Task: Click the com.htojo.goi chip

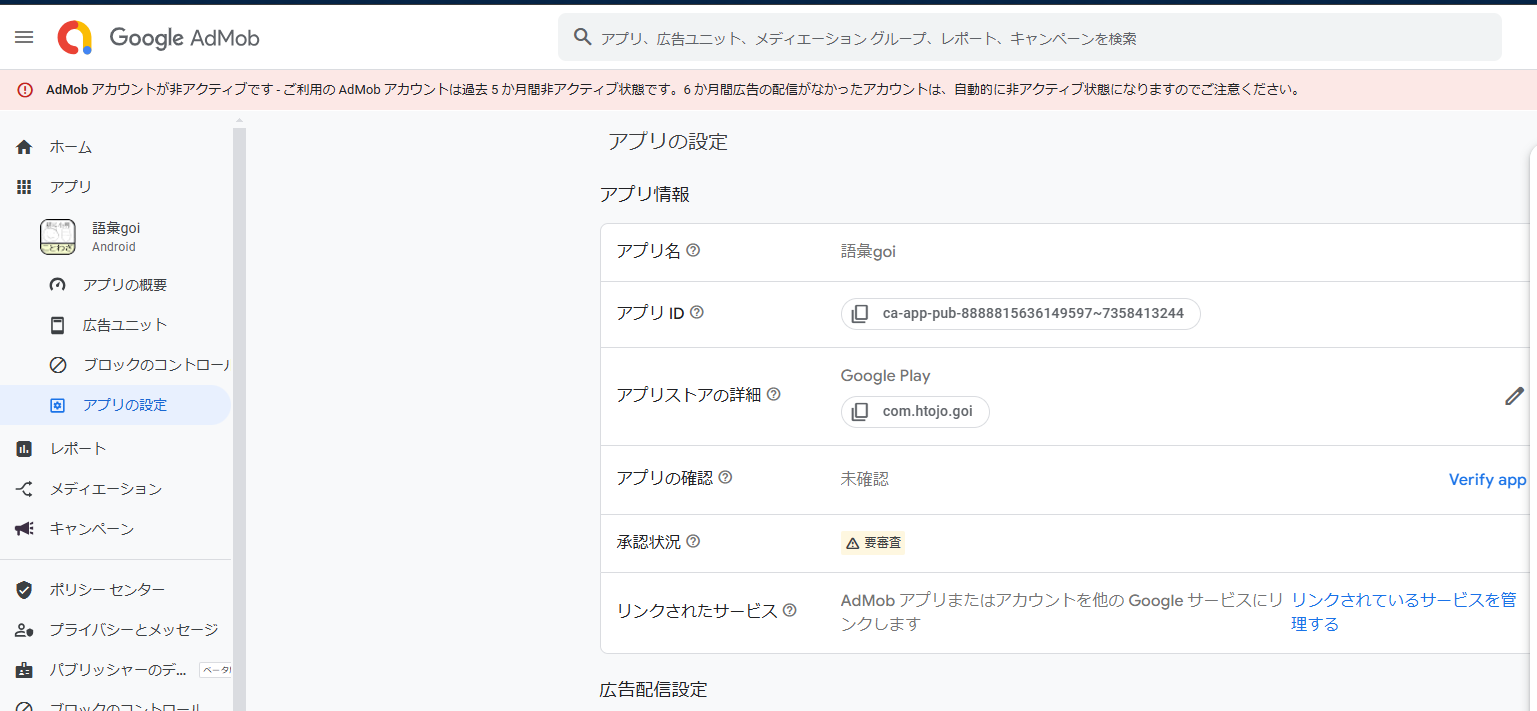Action: (915, 412)
